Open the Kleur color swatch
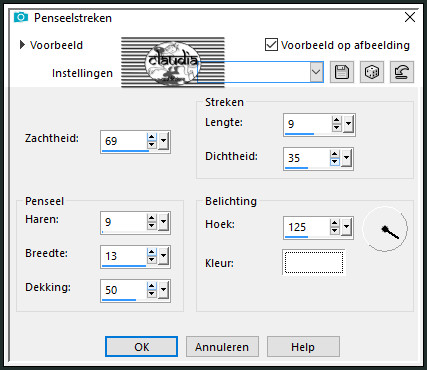 314,262
